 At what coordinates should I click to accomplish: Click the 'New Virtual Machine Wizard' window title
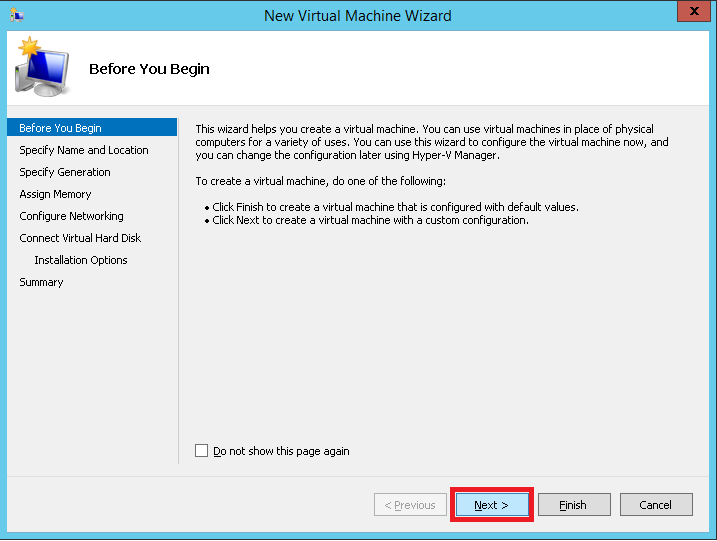pyautogui.click(x=358, y=16)
